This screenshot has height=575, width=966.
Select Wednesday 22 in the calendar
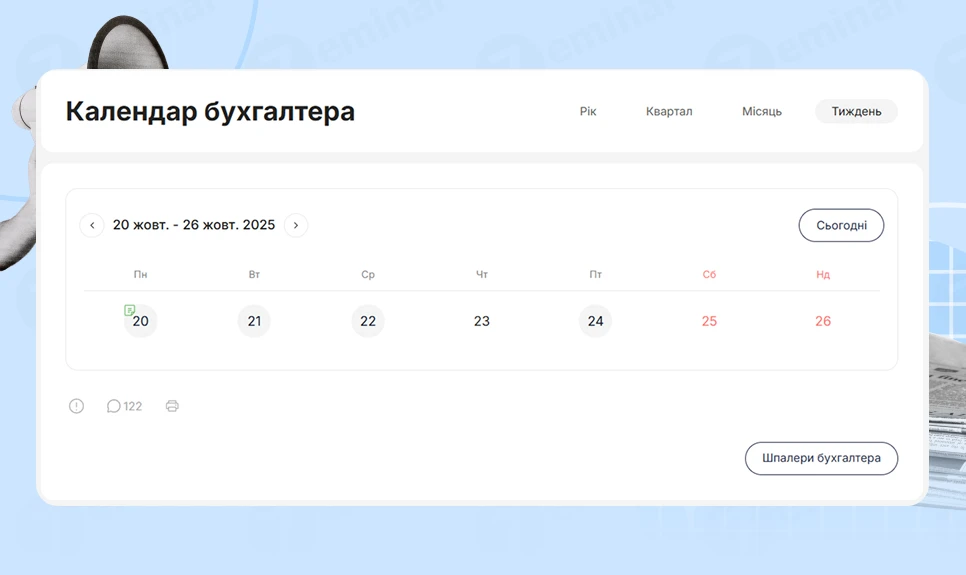point(368,321)
